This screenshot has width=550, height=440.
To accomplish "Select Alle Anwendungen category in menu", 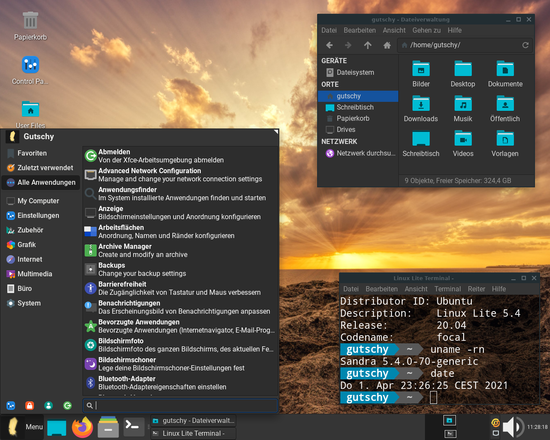I will pyautogui.click(x=41, y=182).
